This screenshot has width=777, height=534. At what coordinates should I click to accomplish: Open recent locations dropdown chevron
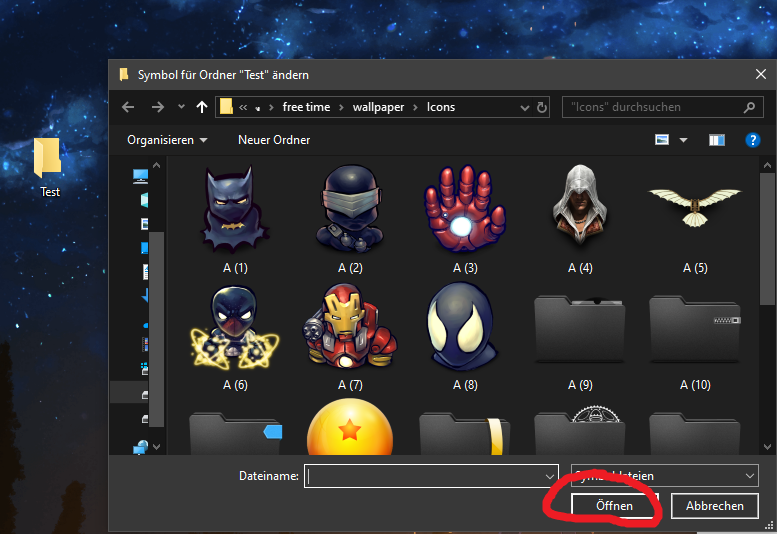coord(181,107)
